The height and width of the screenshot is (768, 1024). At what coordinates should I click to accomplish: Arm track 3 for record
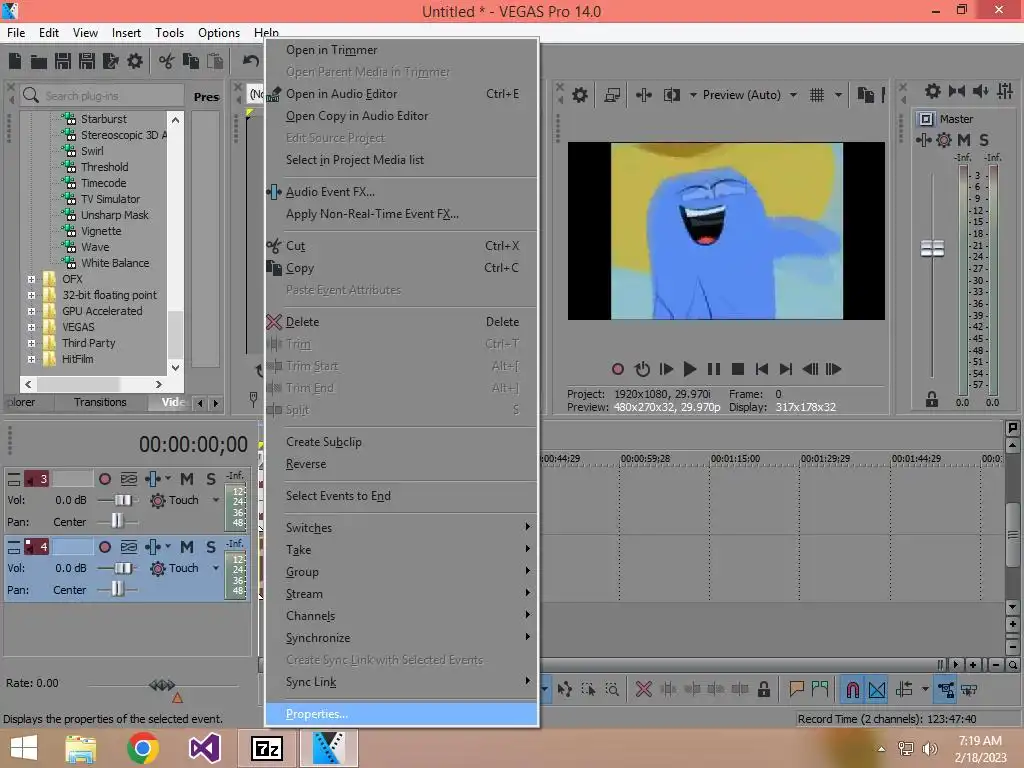104,479
